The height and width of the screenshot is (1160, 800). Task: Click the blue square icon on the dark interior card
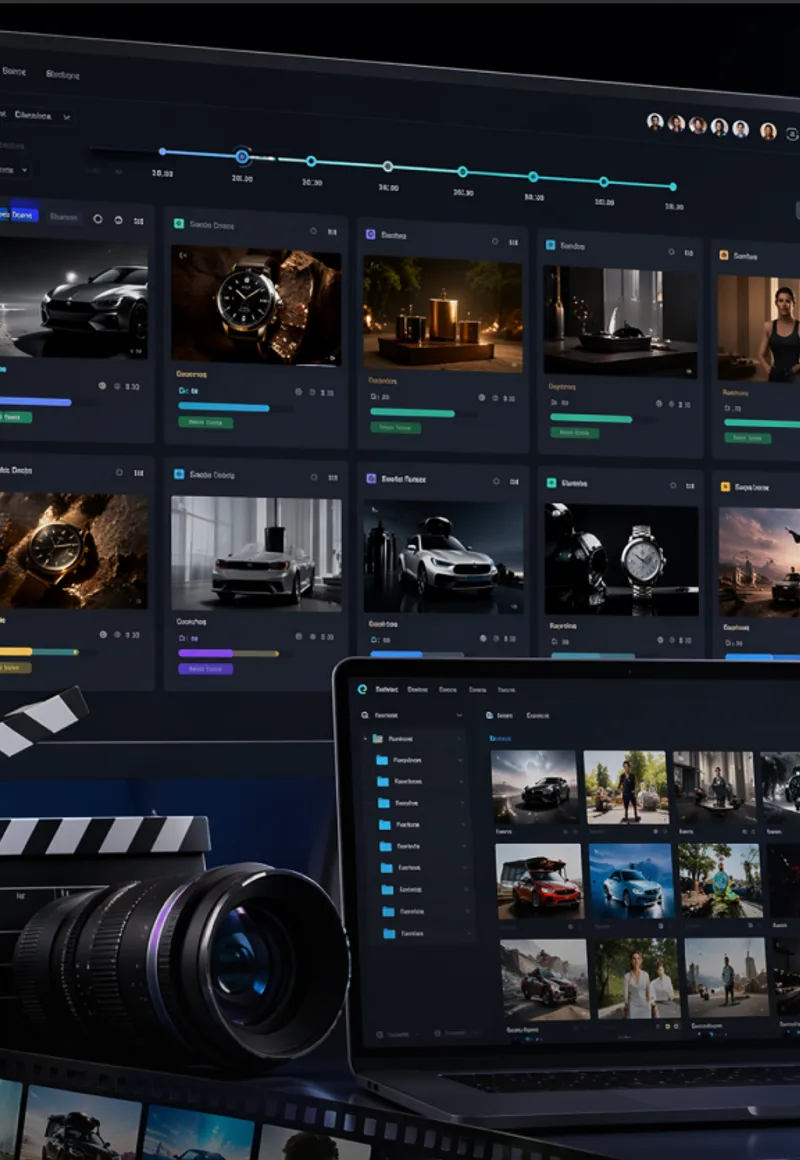(x=550, y=245)
